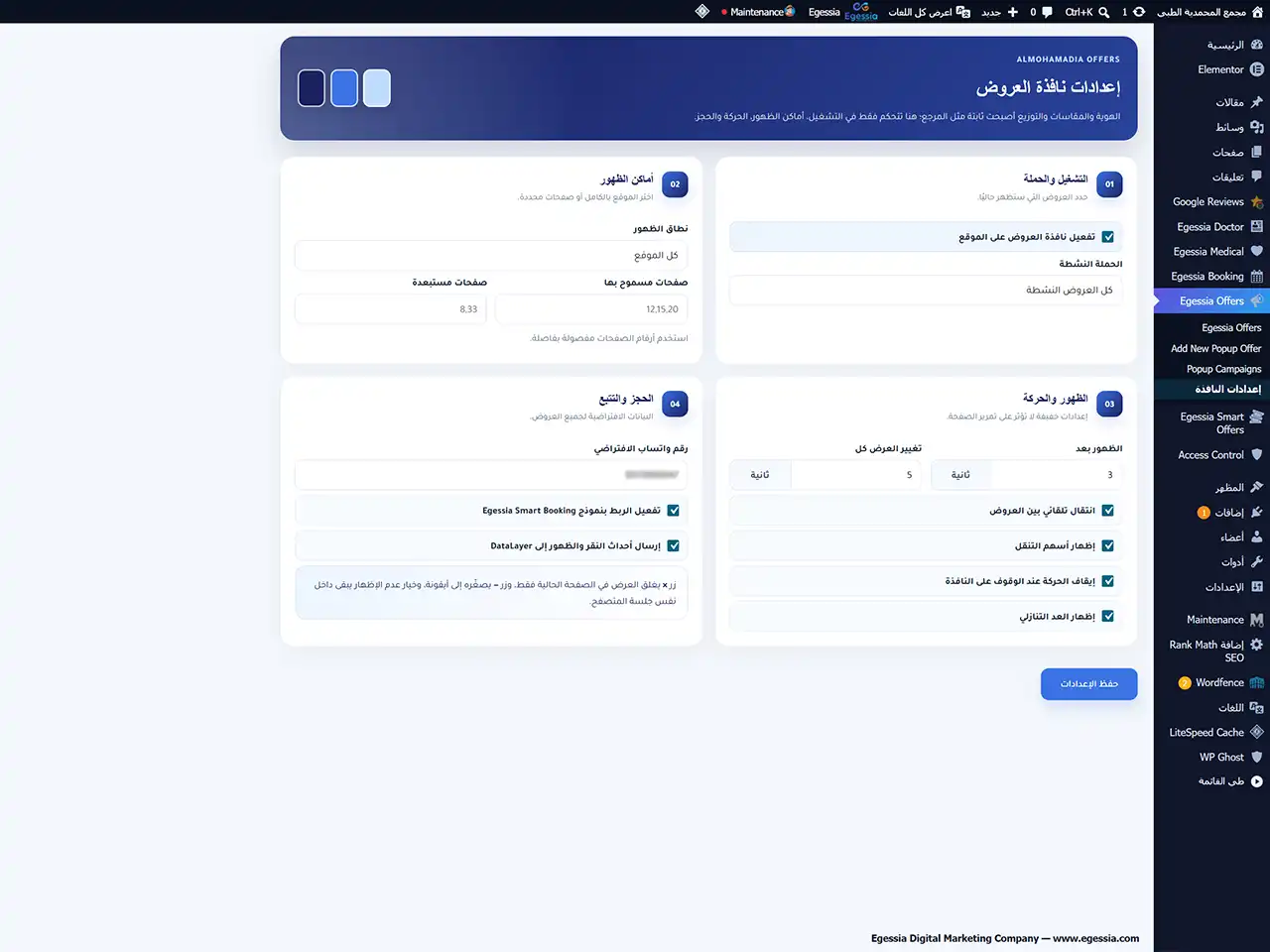Screen dimensions: 1270x952
Task: Open ثانية unit dropdown for تغيير العرض كل
Action: pyautogui.click(x=760, y=475)
